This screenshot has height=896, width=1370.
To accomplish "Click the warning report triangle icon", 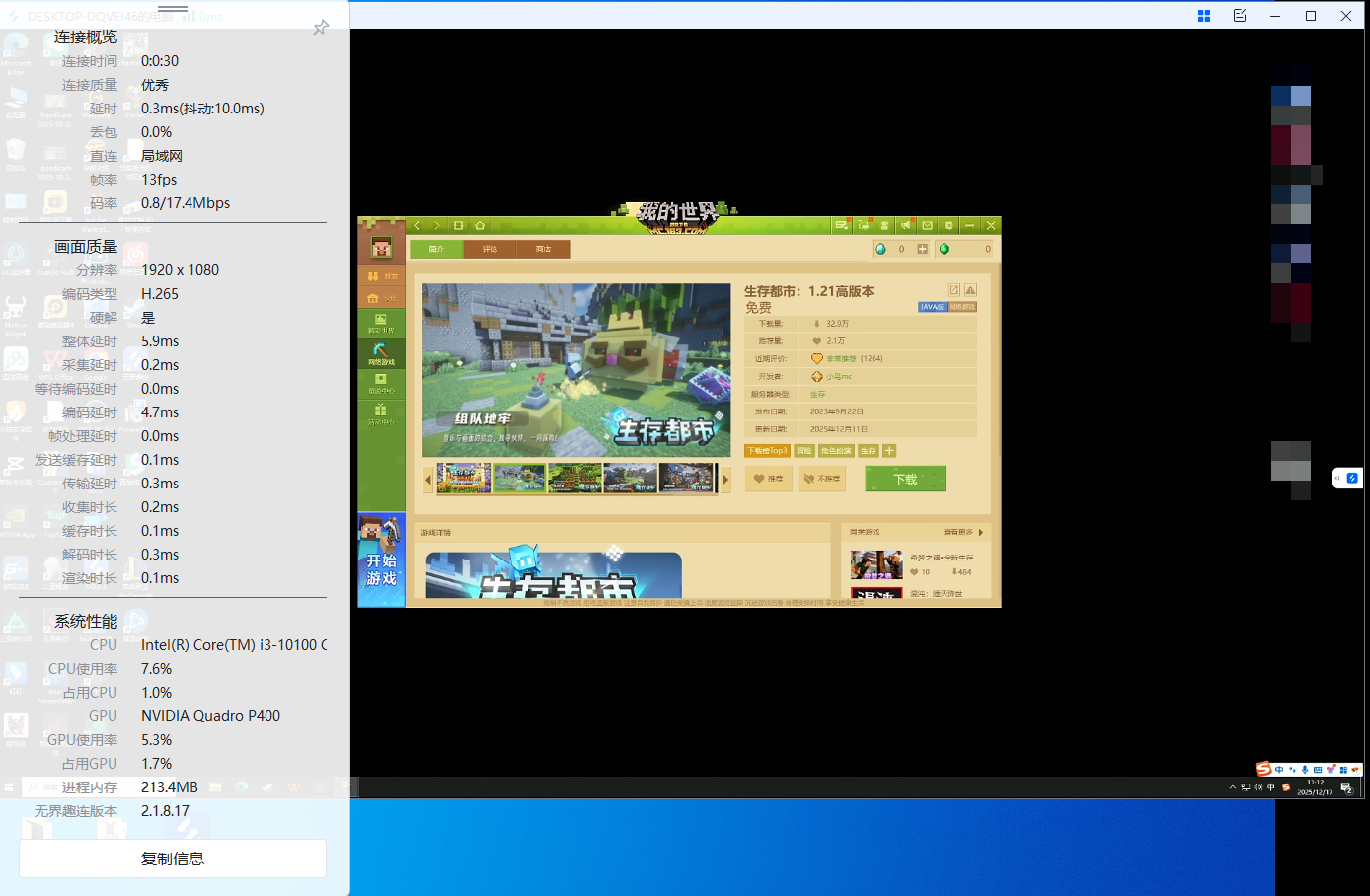I will [970, 290].
